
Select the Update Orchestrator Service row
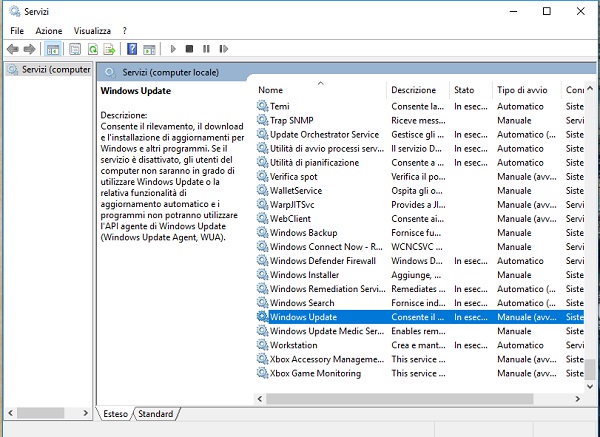420,134
